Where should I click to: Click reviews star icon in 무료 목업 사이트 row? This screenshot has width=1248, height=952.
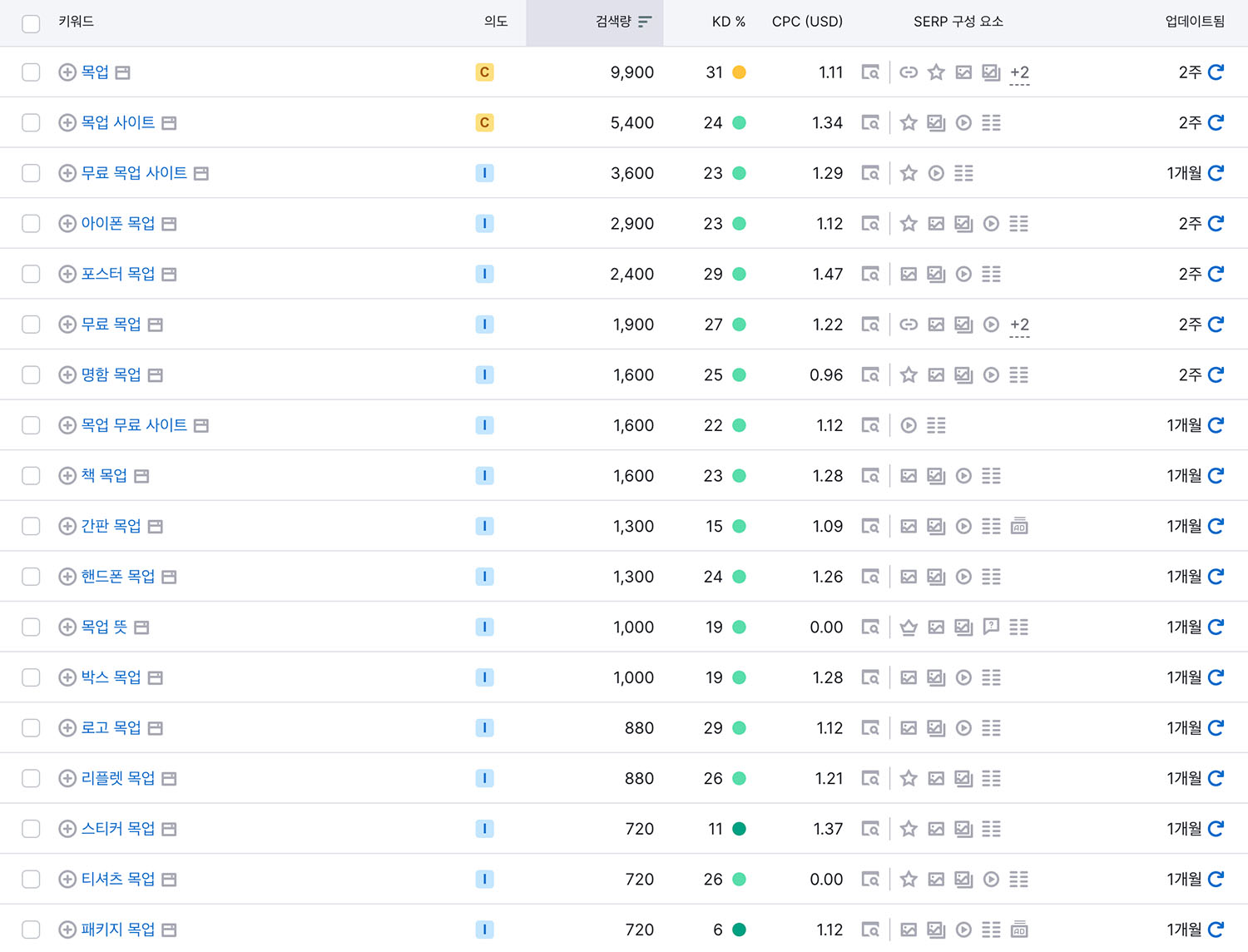click(909, 173)
